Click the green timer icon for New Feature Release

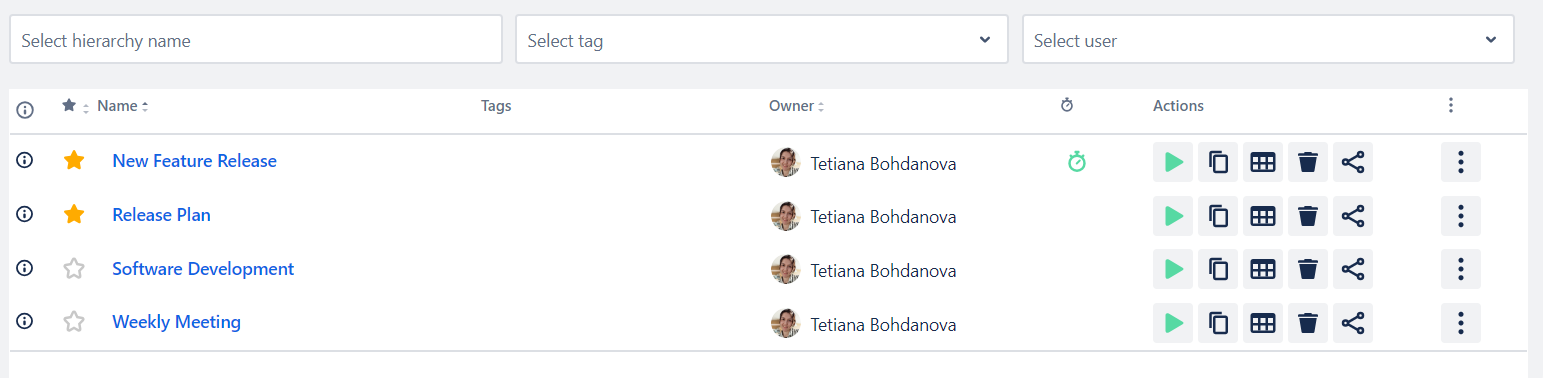pyautogui.click(x=1076, y=161)
